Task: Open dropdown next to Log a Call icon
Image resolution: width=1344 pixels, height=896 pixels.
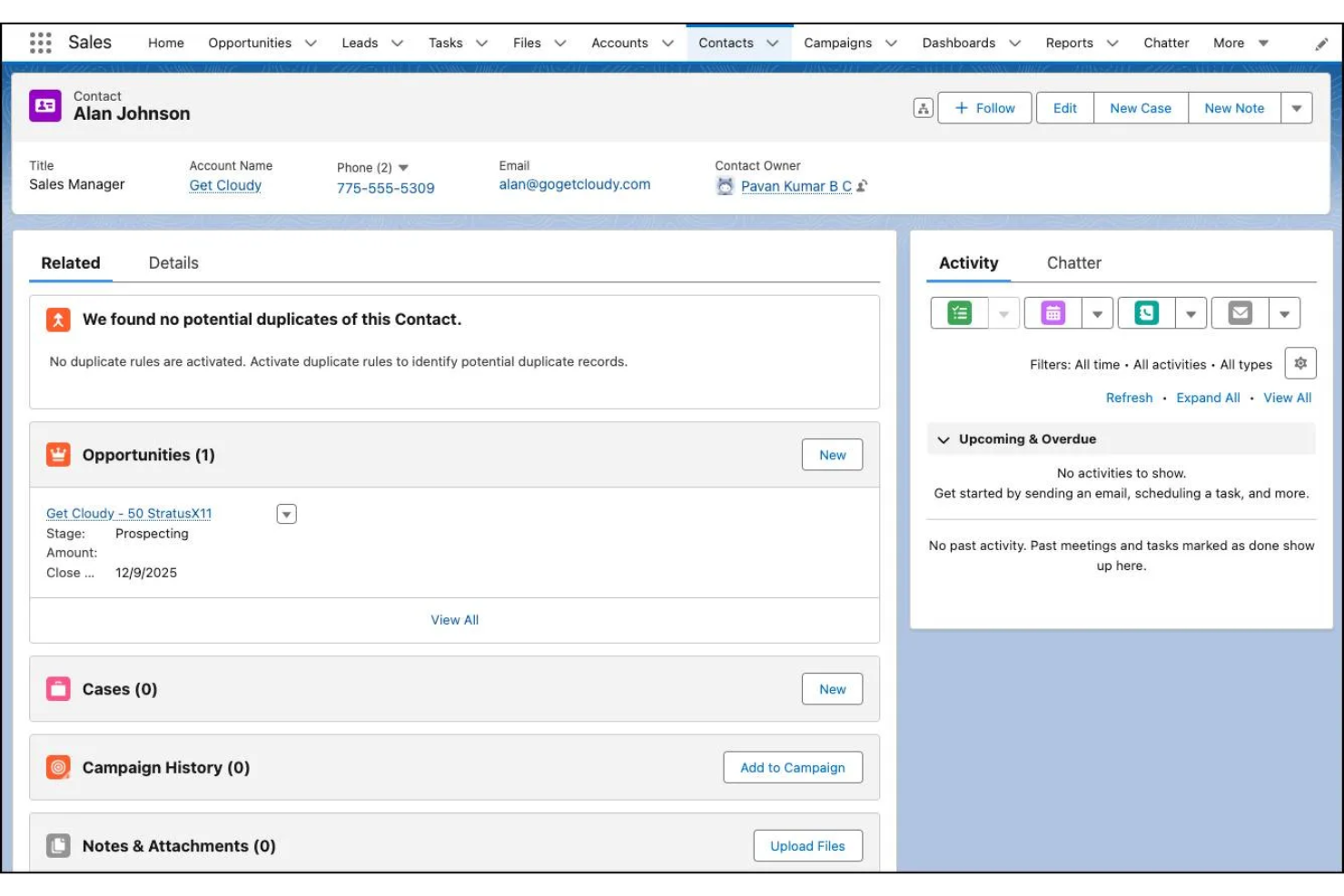Action: click(x=1191, y=313)
